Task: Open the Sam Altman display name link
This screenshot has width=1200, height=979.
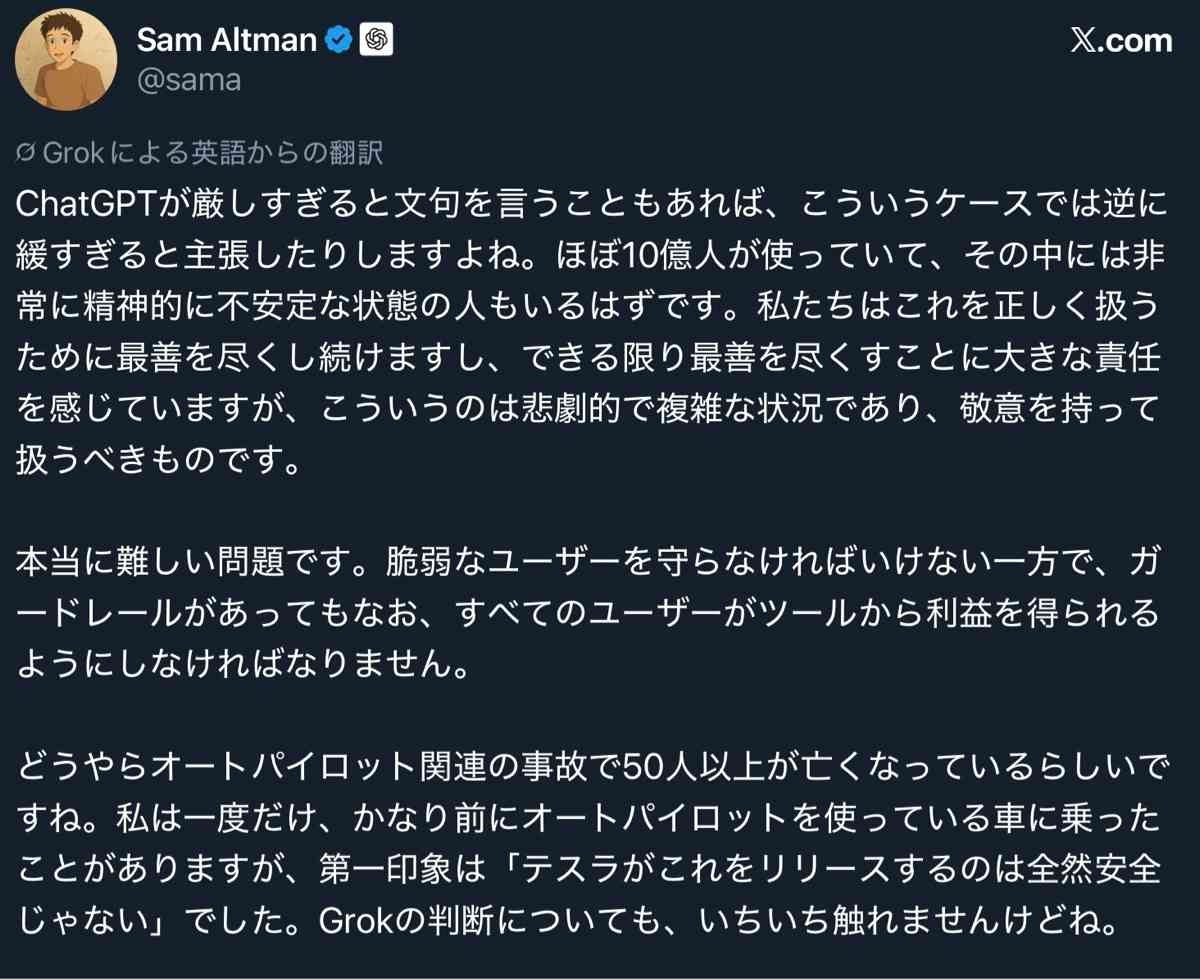Action: pos(226,39)
